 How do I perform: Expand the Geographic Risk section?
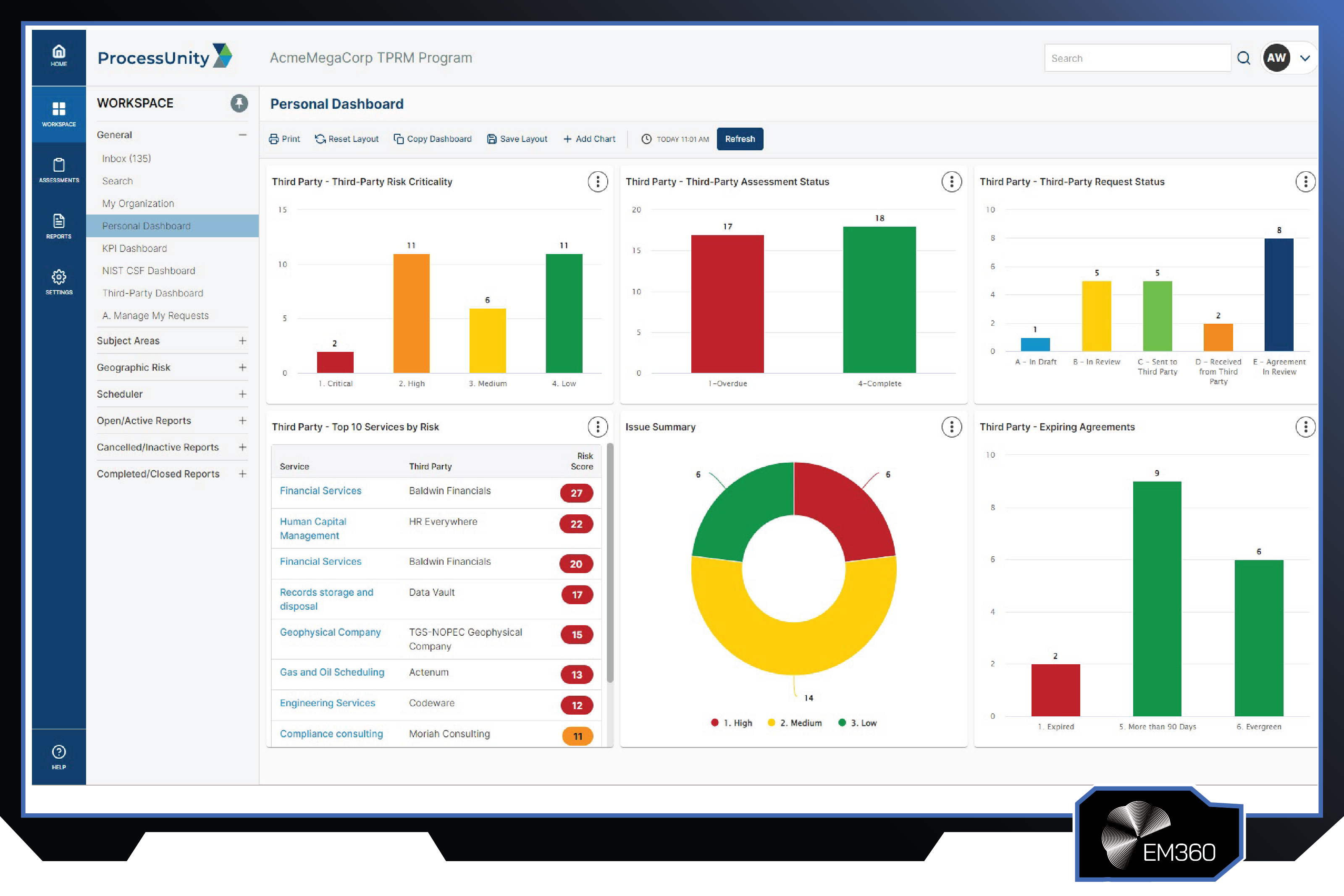[242, 367]
